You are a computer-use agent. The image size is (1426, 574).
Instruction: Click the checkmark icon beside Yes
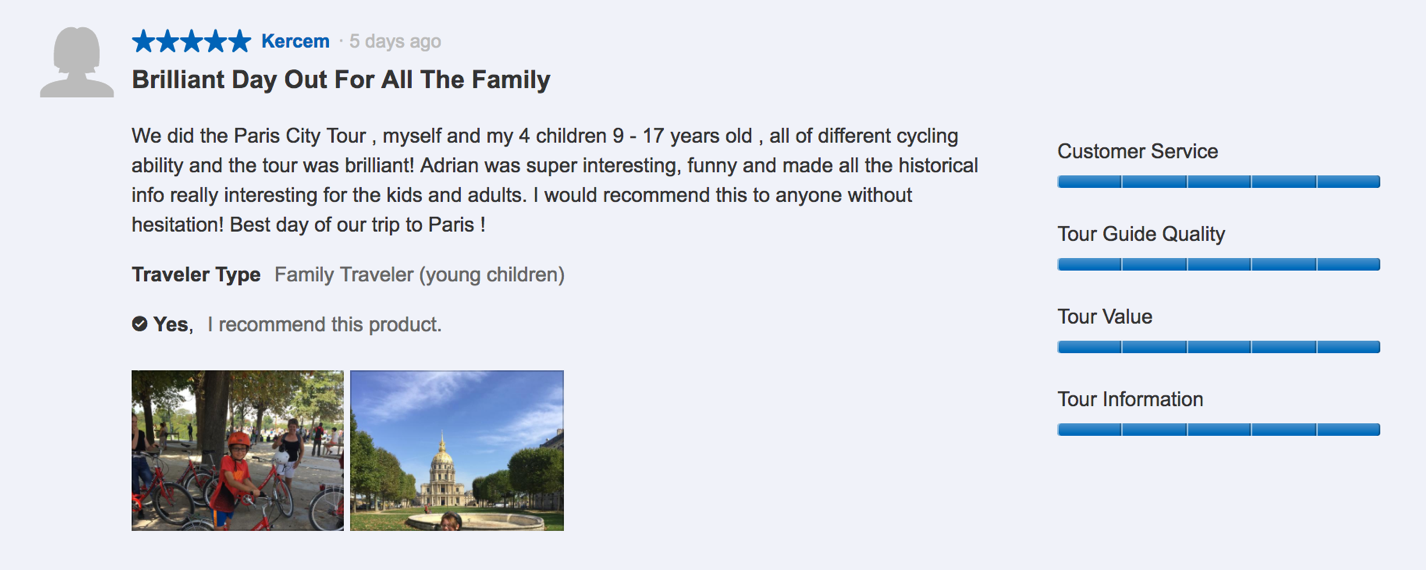point(140,324)
